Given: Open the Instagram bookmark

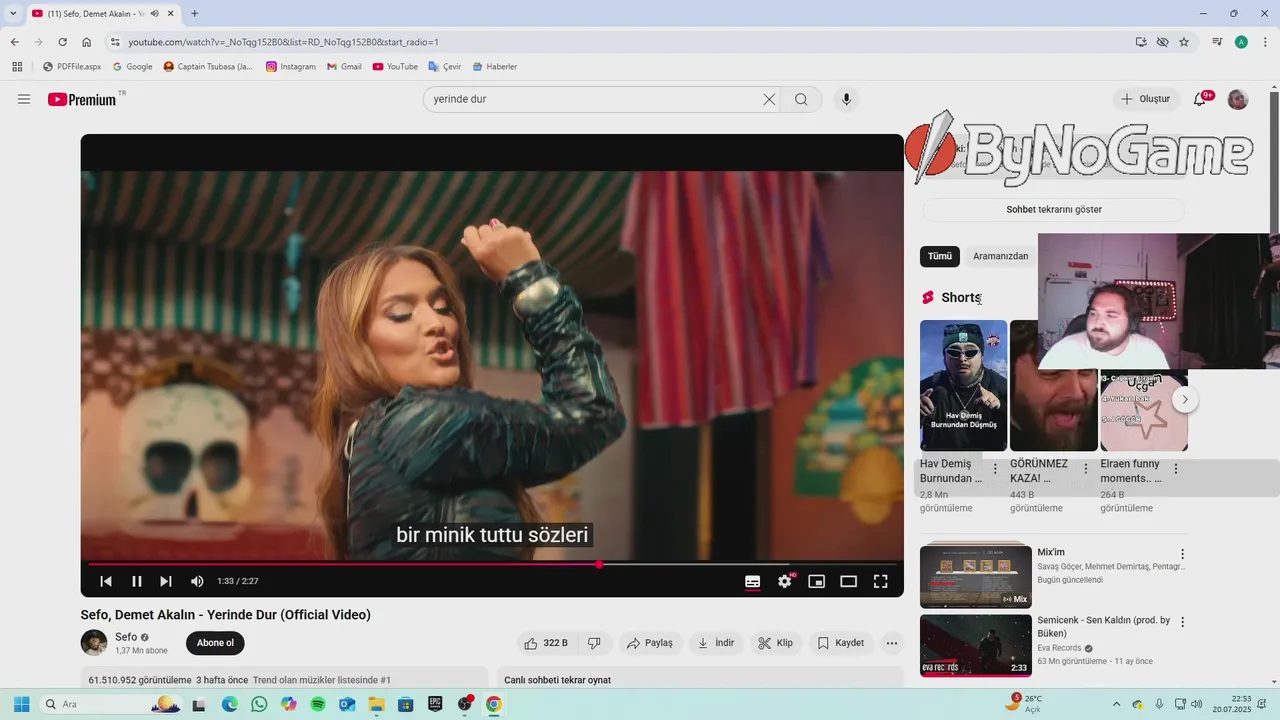Looking at the screenshot, I should (291, 67).
